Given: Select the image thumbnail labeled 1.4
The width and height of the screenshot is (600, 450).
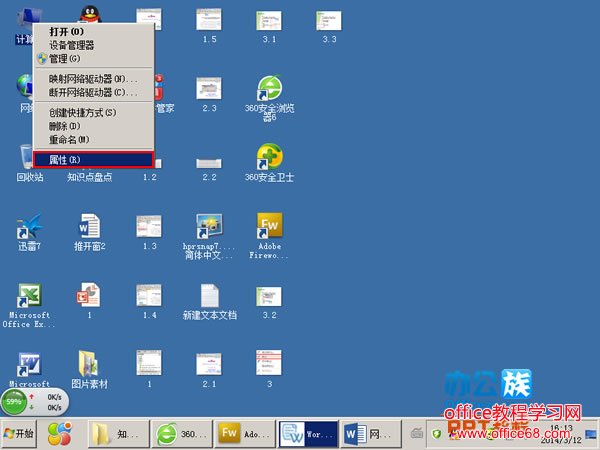Looking at the screenshot, I should [x=149, y=301].
